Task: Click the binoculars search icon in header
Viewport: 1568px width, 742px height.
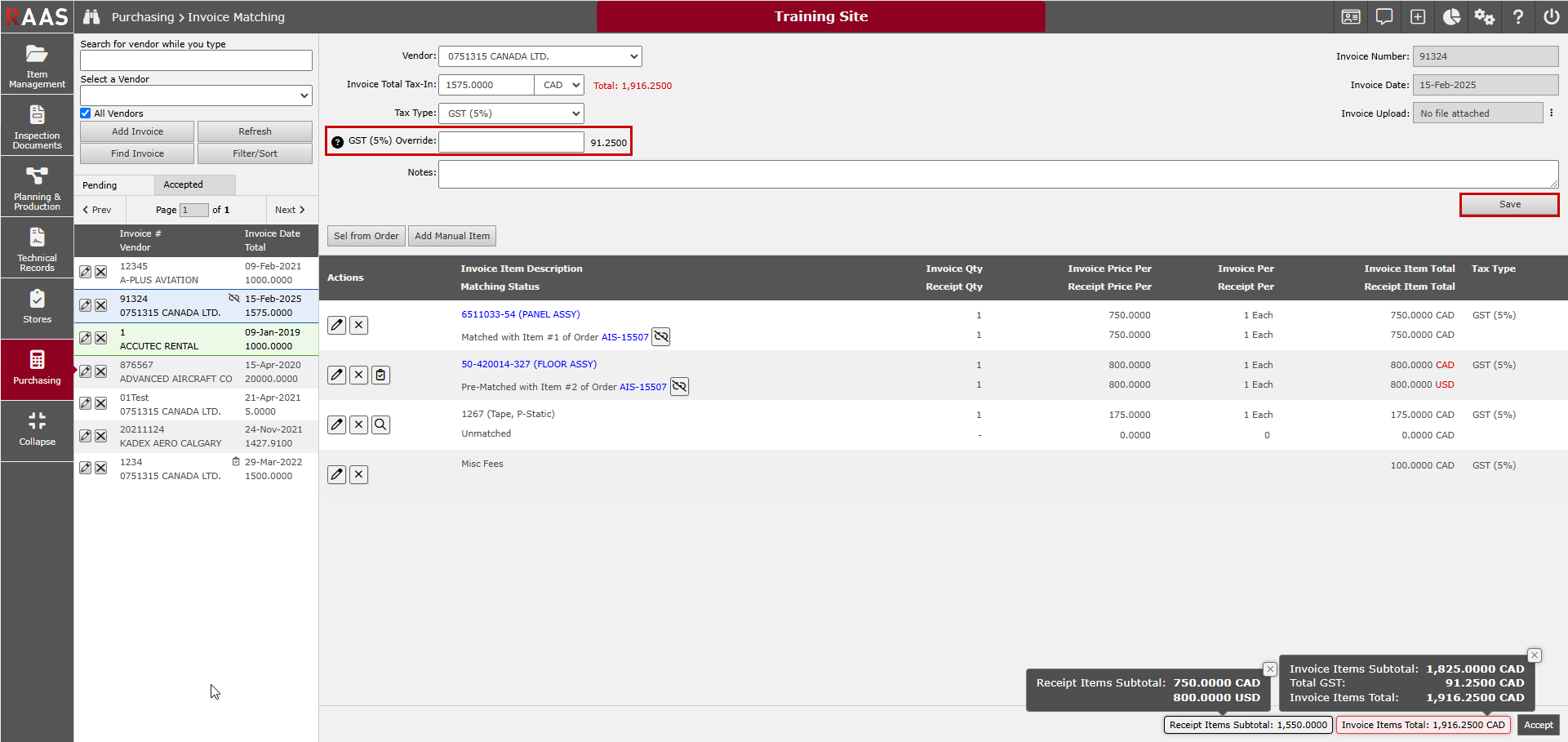Action: coord(91,17)
